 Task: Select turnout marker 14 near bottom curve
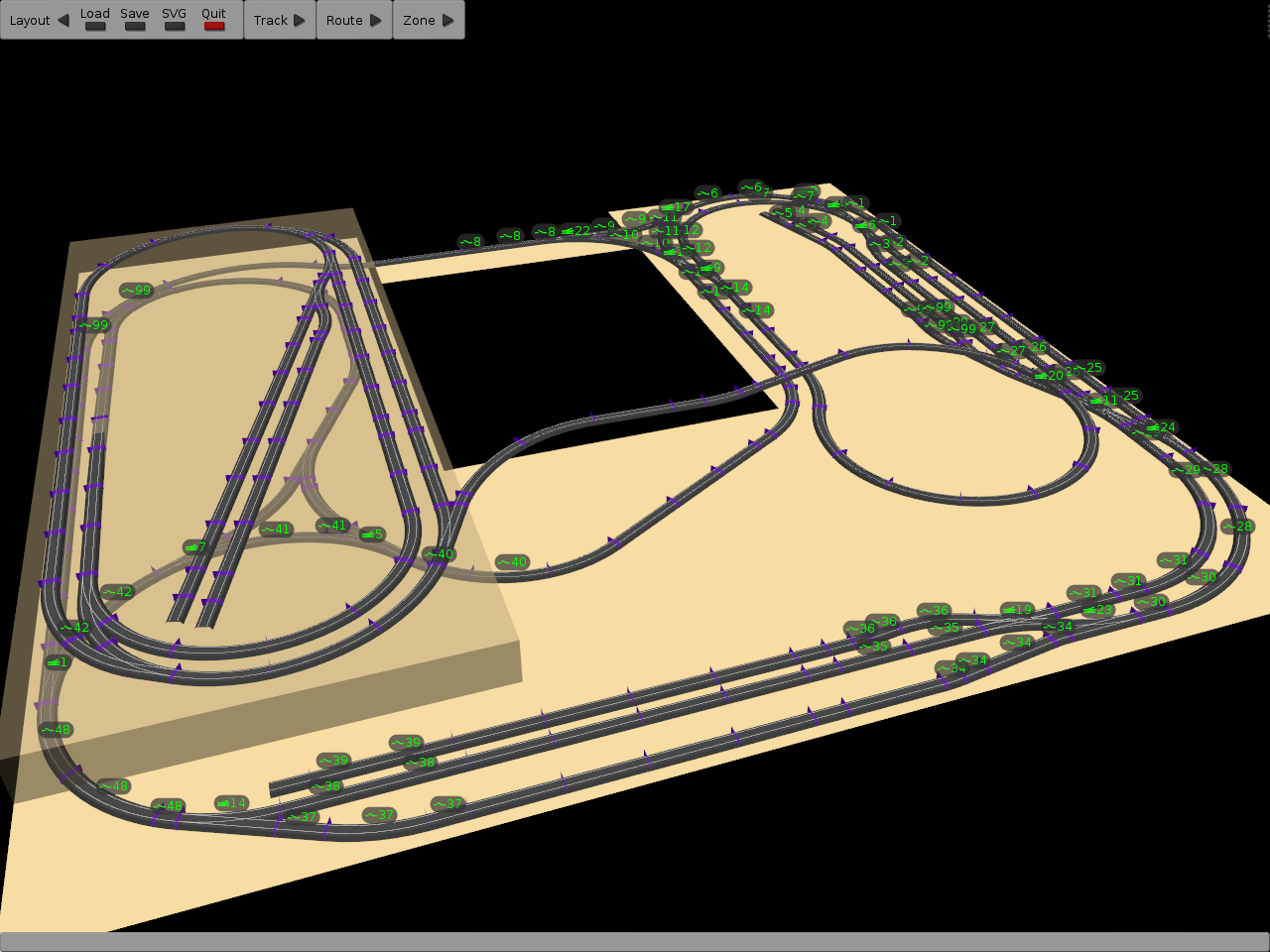pos(231,803)
